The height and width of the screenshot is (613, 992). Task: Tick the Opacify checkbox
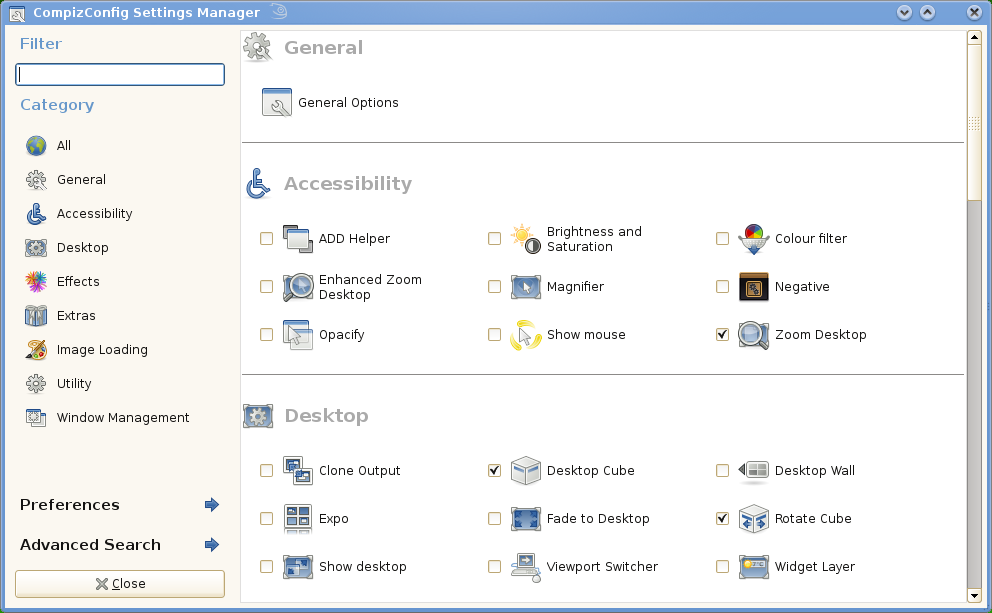pos(266,335)
